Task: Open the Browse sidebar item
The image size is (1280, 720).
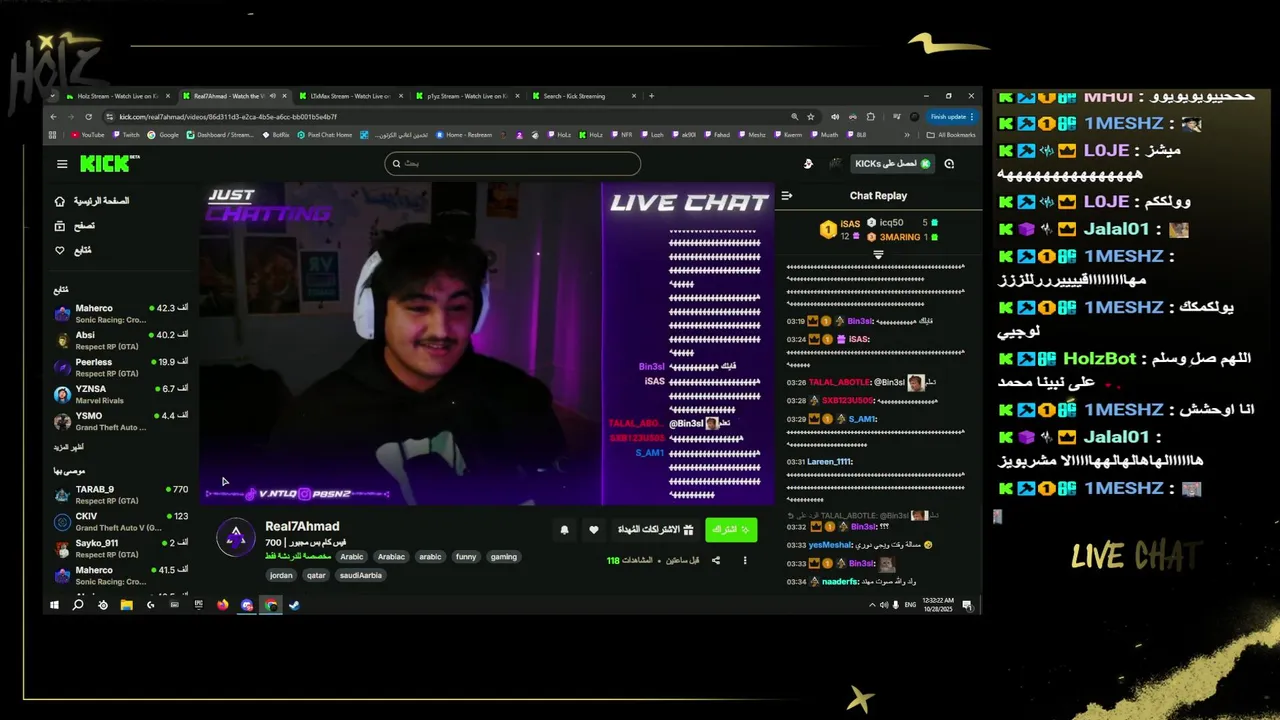Action: pyautogui.click(x=76, y=226)
